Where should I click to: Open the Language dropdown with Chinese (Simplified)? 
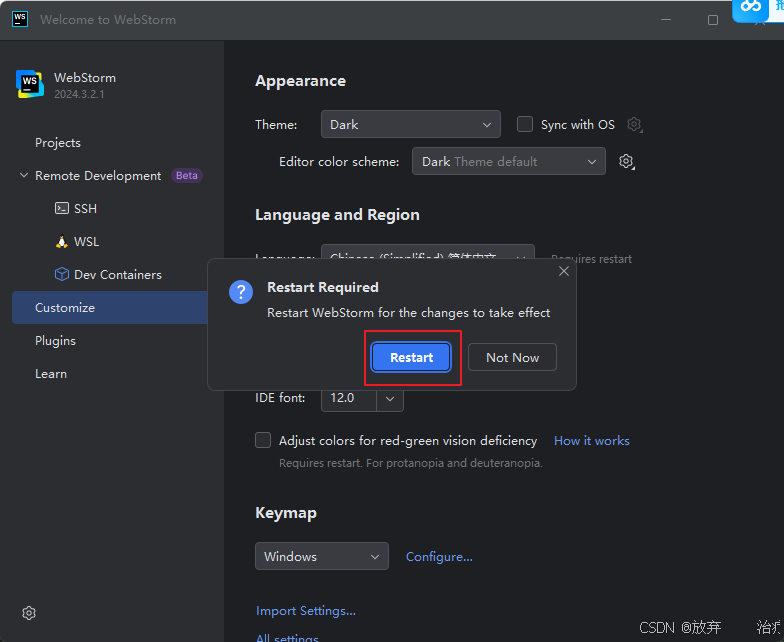(x=428, y=252)
